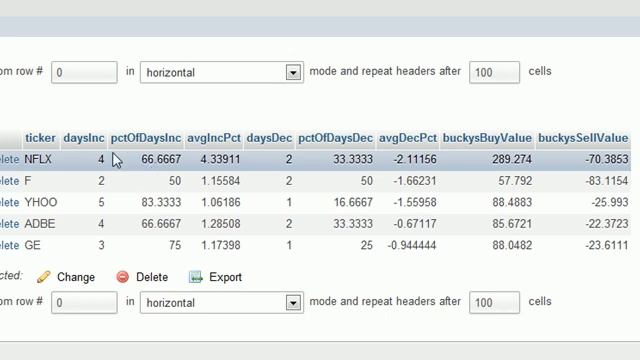Viewport: 640px width, 360px height.
Task: Click the -1.55958 avgDecPct cell
Action: coord(415,202)
